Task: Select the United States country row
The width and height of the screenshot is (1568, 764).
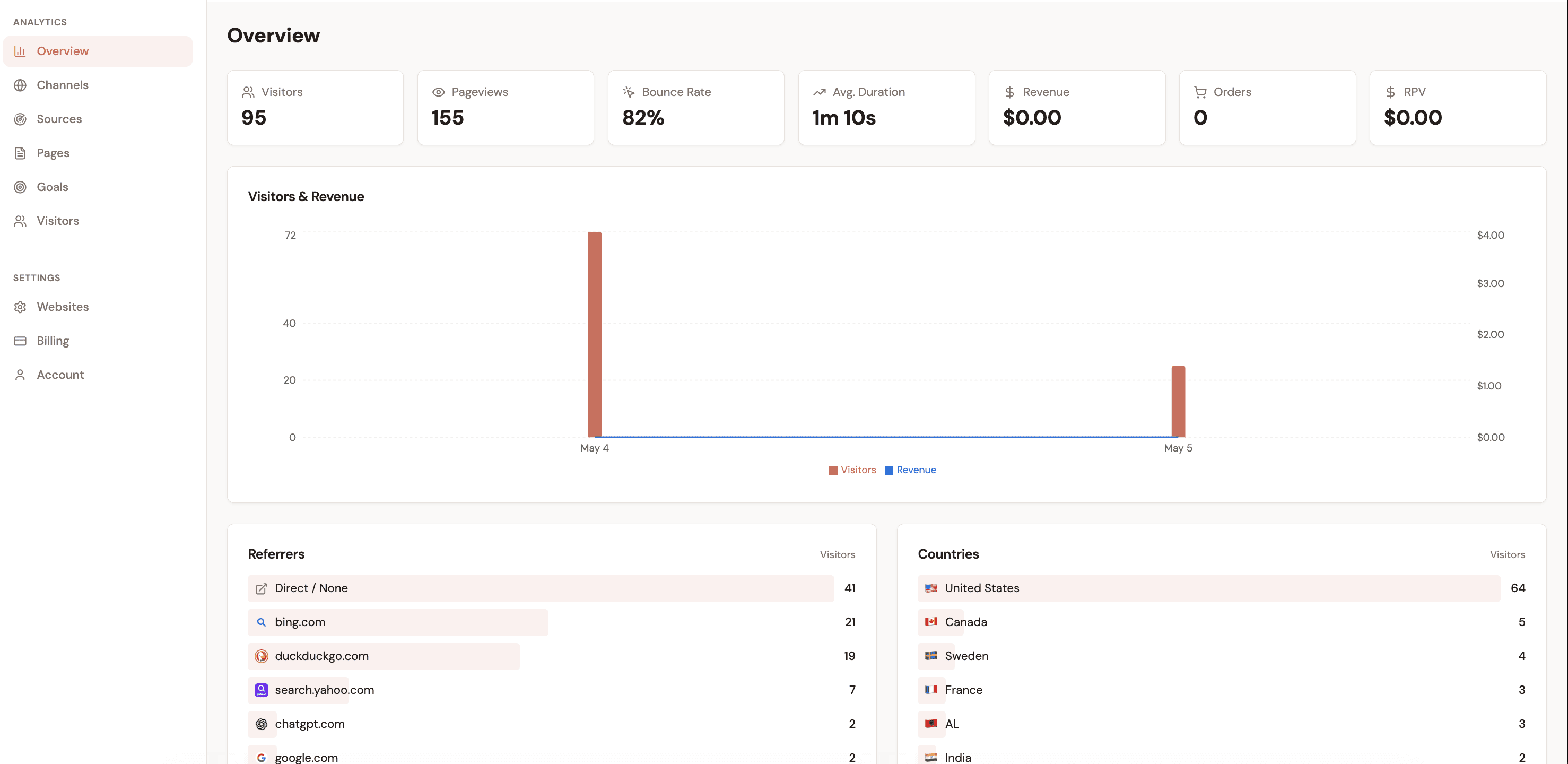Action: [1222, 589]
